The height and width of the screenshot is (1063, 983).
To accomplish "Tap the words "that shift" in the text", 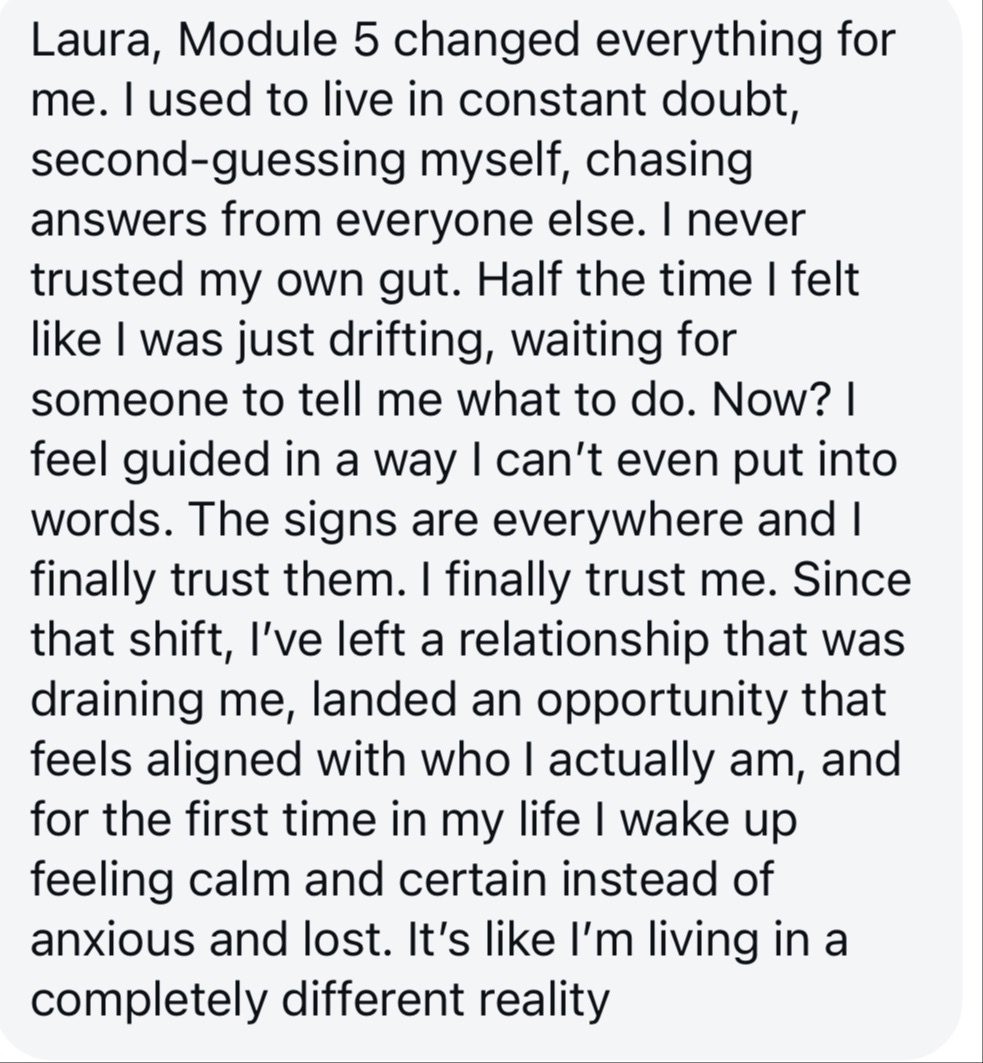I will click(x=127, y=639).
